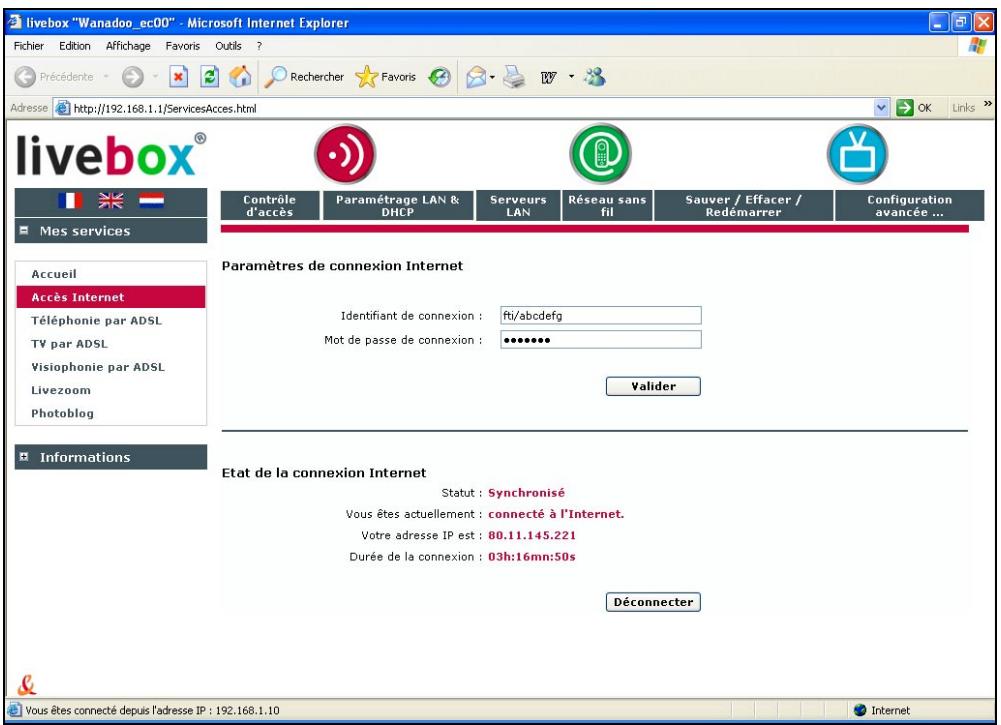Click the green OK go arrow
The image size is (1001, 725).
click(x=905, y=108)
